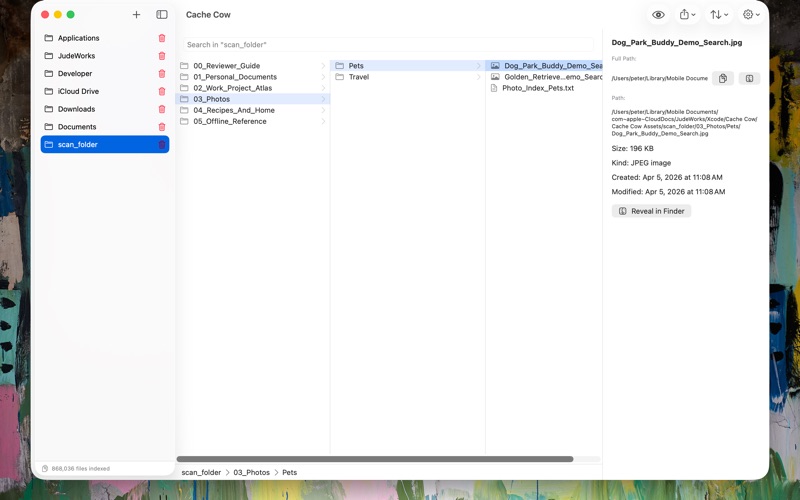This screenshot has width=800, height=500.
Task: Select Applications in the sidebar
Action: pos(105,38)
